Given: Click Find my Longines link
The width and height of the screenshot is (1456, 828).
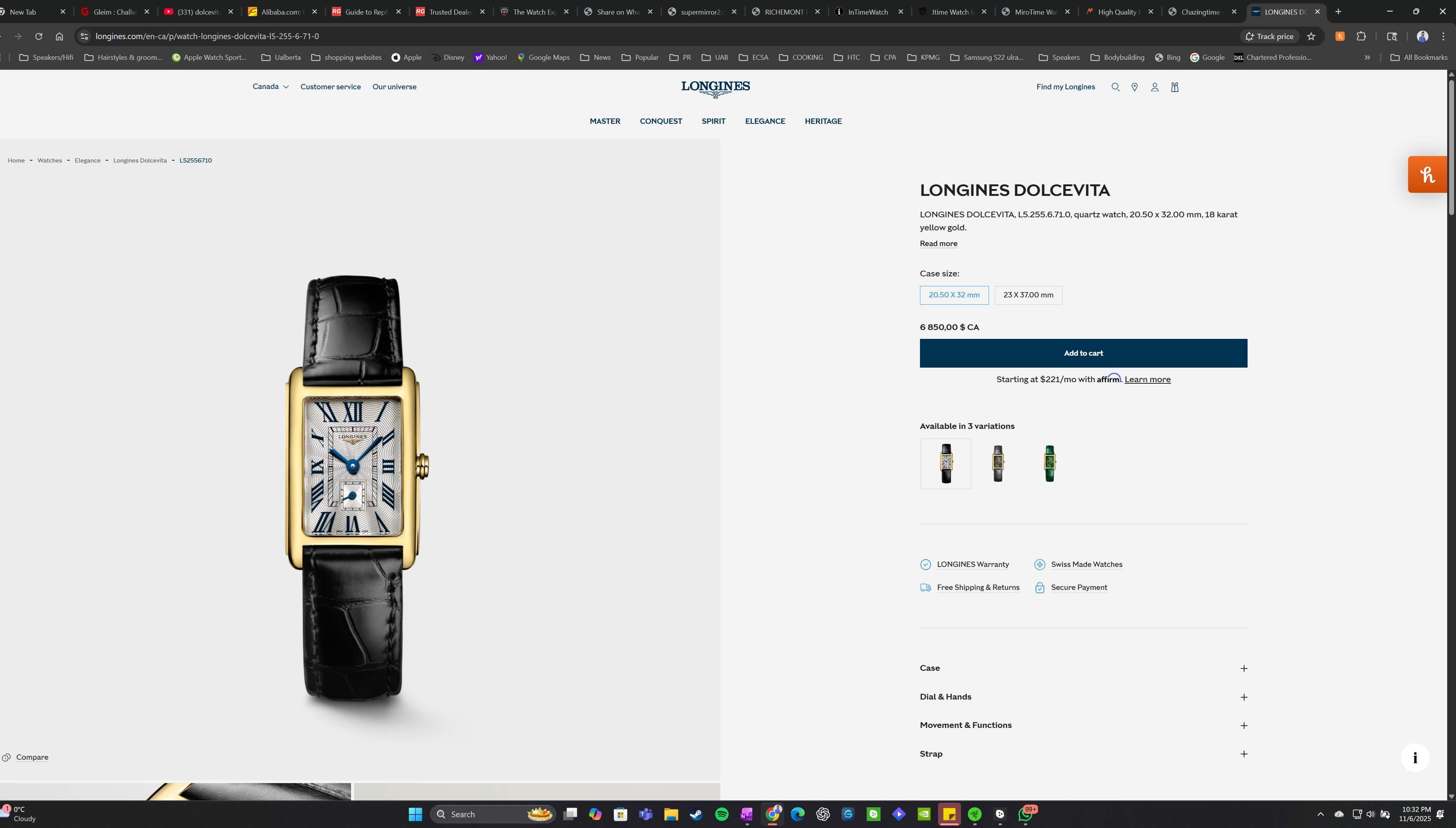Looking at the screenshot, I should coord(1066,86).
